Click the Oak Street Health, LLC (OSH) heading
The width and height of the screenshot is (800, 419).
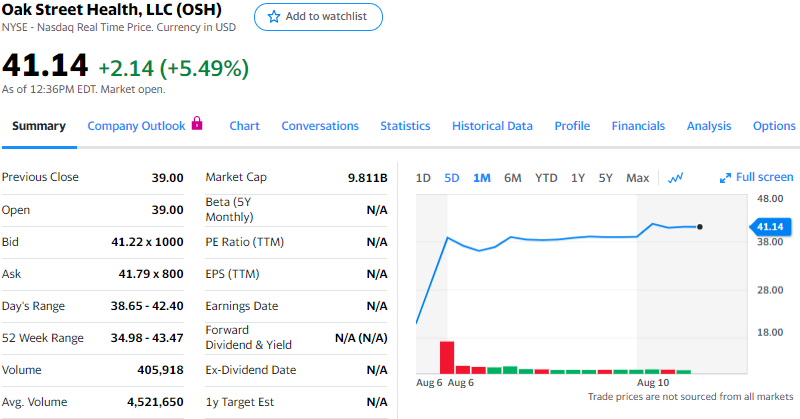point(112,9)
